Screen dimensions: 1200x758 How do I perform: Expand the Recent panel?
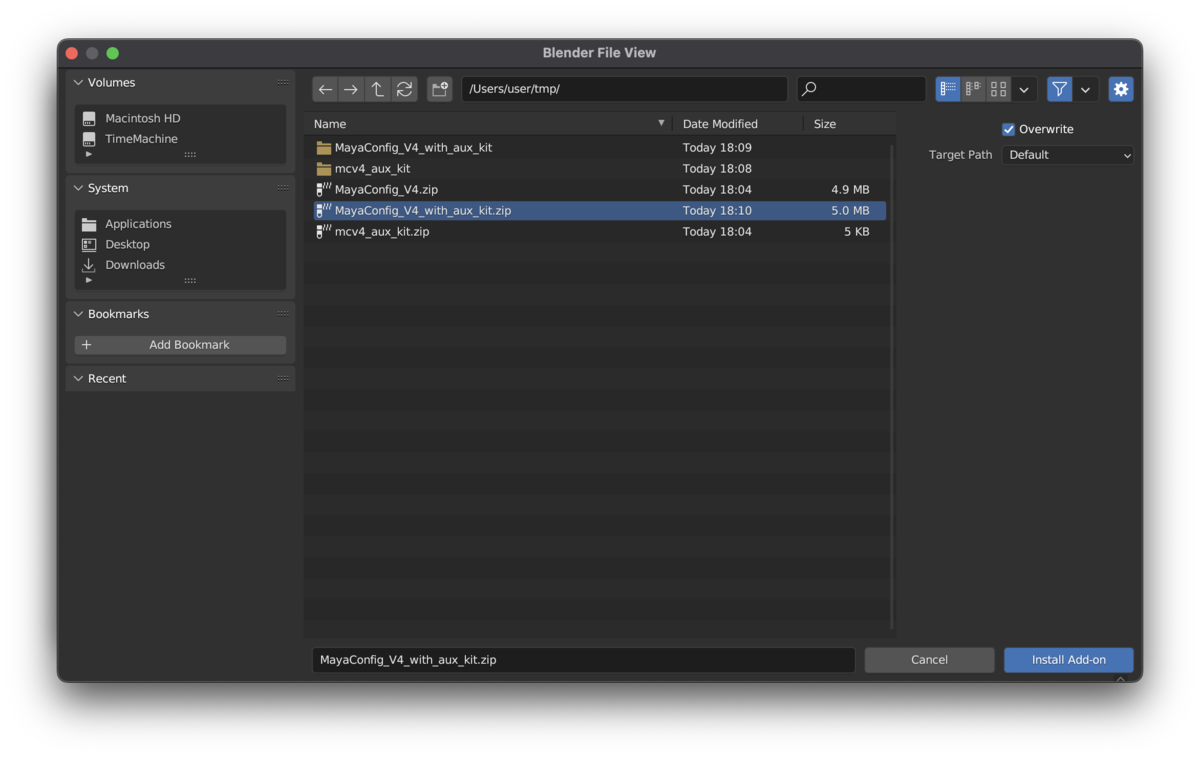[79, 379]
